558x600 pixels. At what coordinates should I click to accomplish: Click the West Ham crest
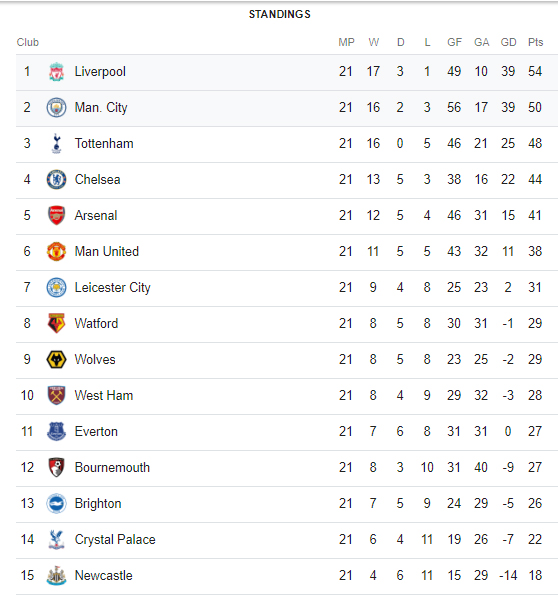56,395
